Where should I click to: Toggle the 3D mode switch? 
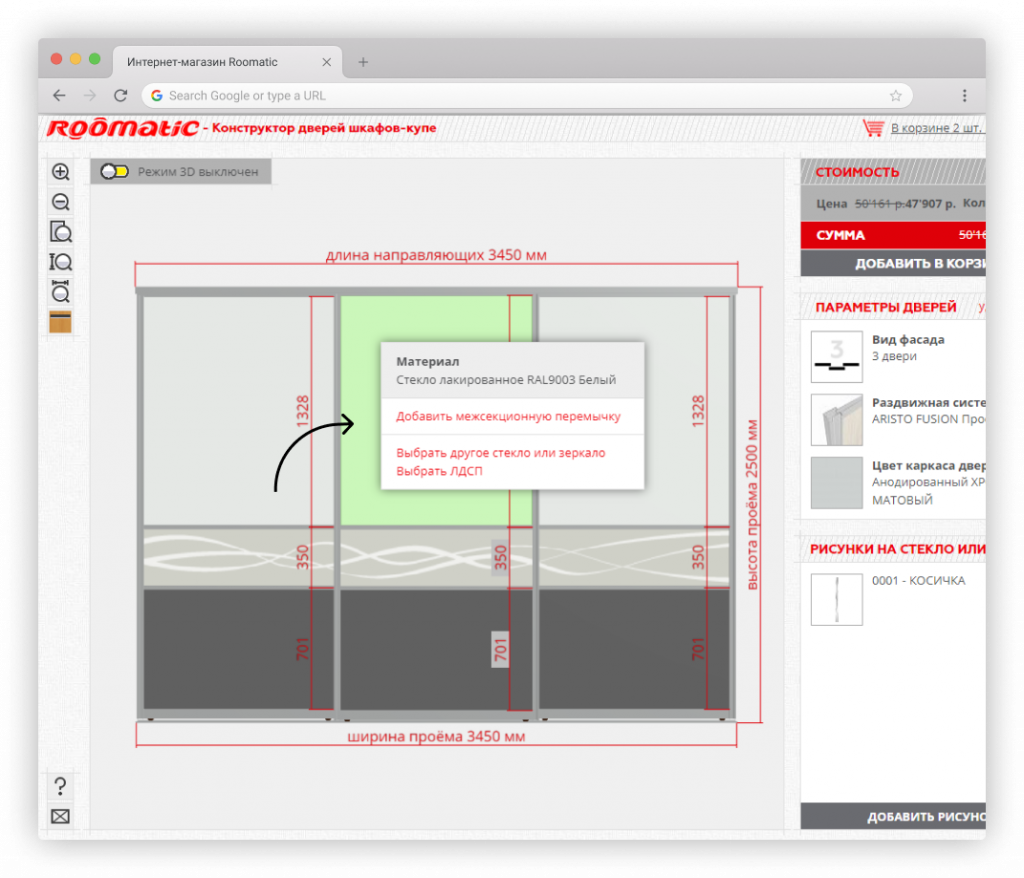pos(114,172)
